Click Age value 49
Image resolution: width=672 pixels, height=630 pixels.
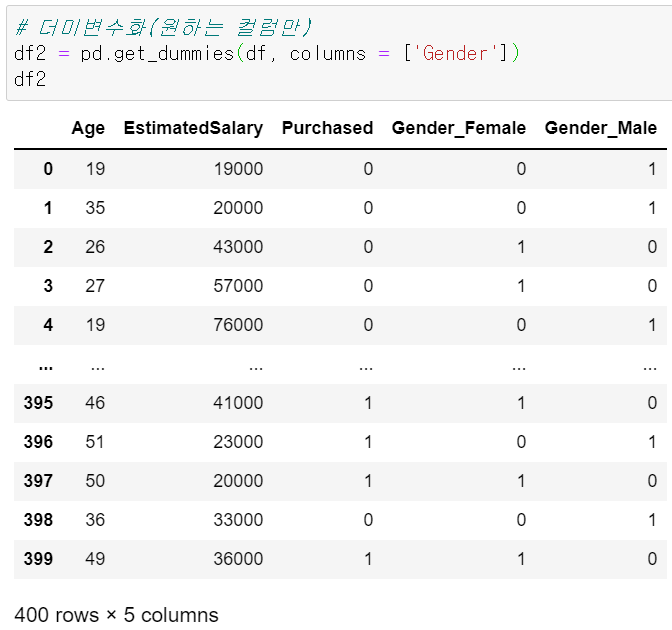[x=95, y=559]
